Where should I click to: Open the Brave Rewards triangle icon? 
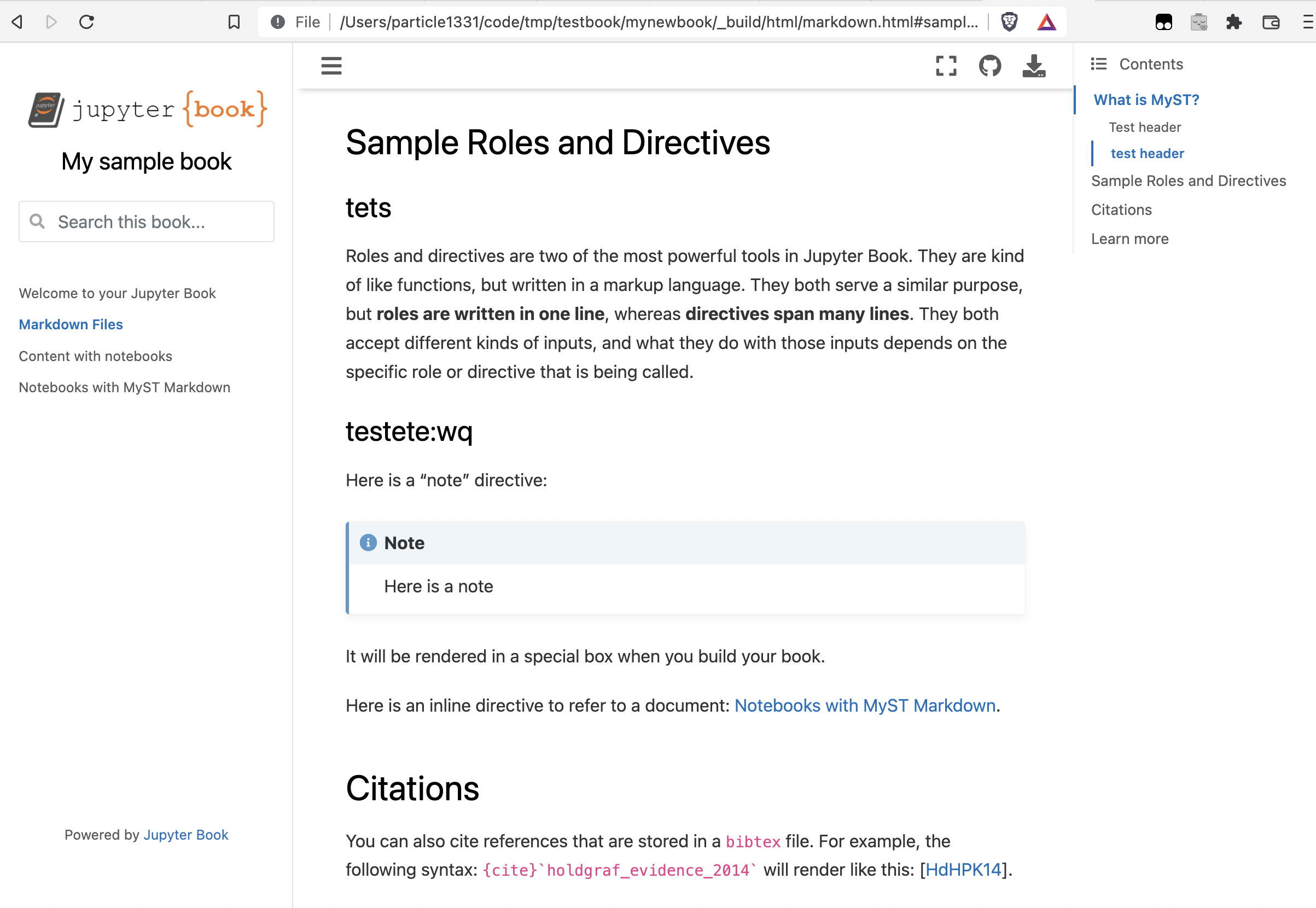[1046, 22]
